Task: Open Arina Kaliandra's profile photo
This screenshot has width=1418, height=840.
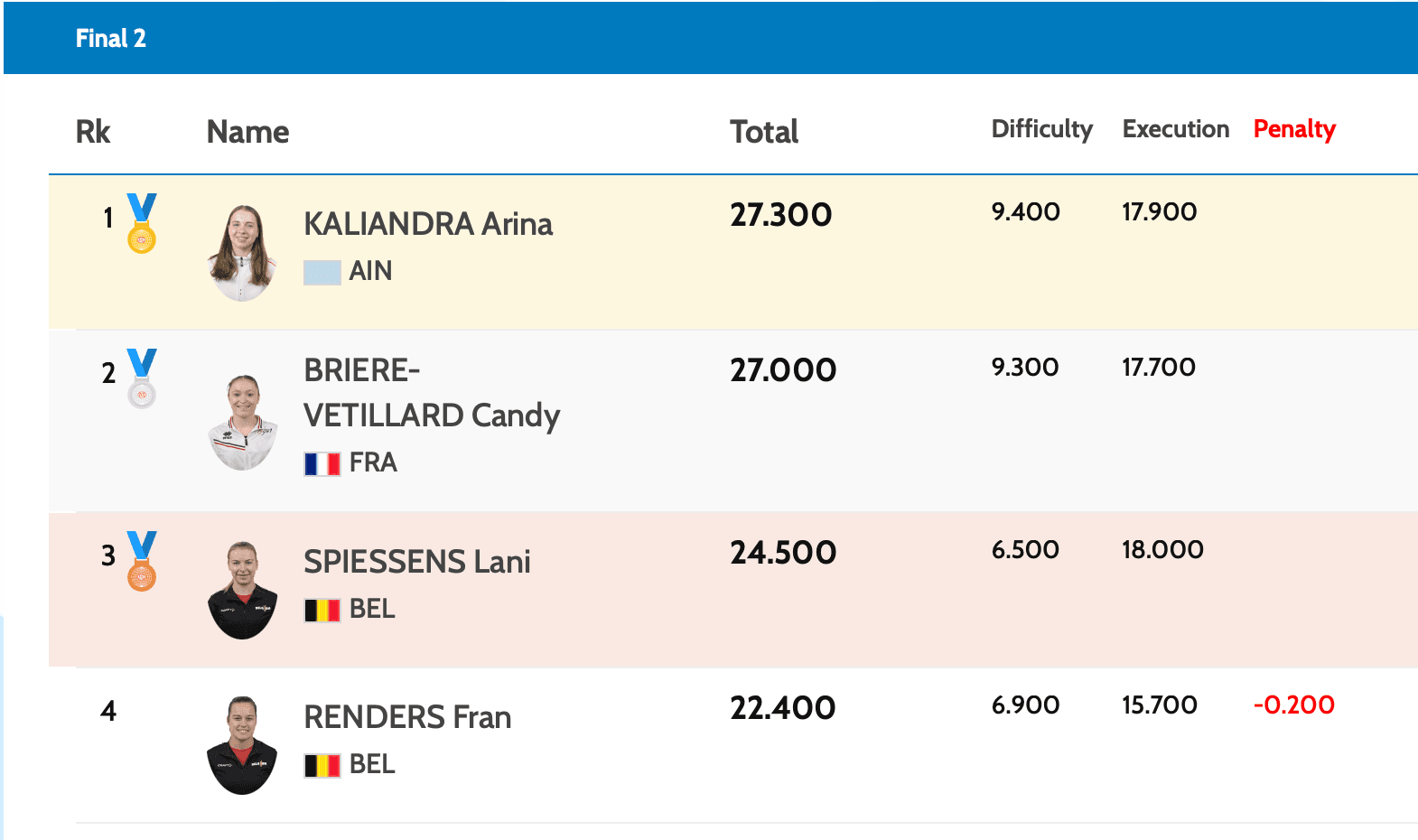Action: coord(242,253)
